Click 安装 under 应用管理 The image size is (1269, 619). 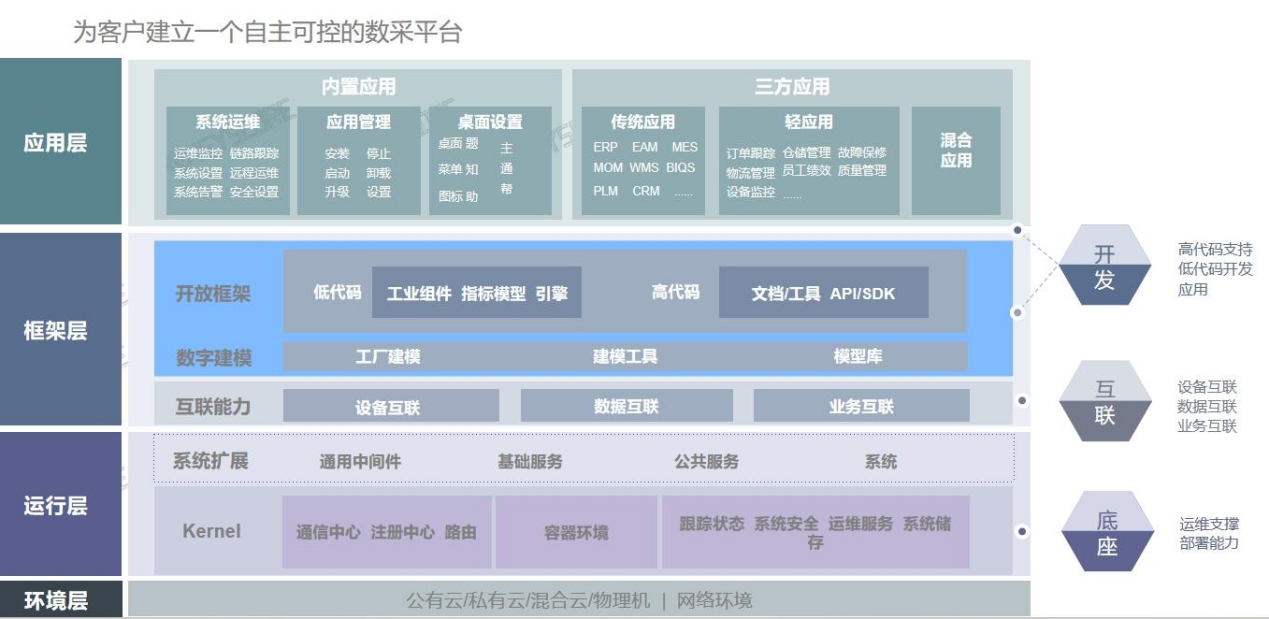tap(337, 154)
